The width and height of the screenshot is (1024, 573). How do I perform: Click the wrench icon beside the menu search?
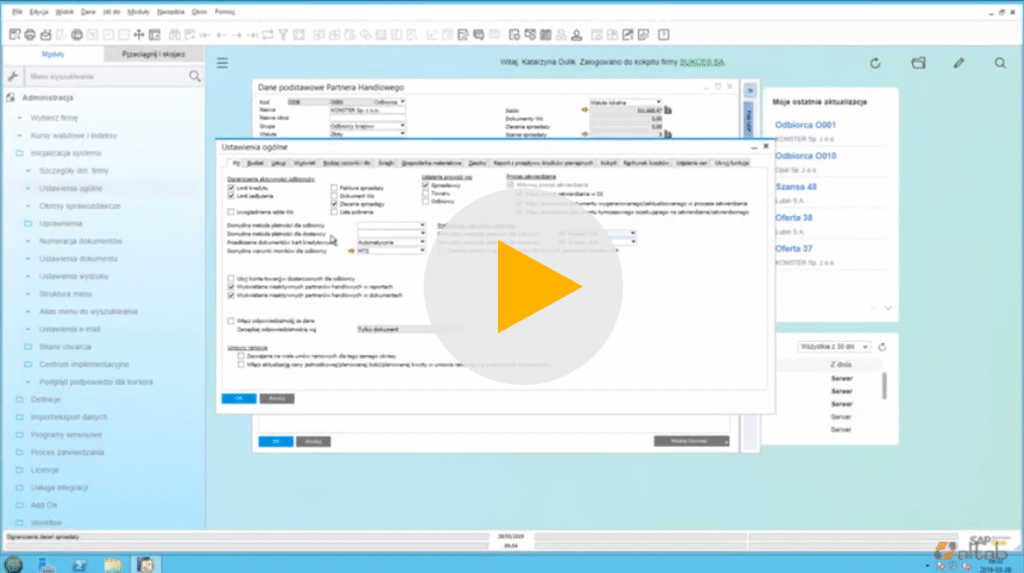tap(13, 76)
